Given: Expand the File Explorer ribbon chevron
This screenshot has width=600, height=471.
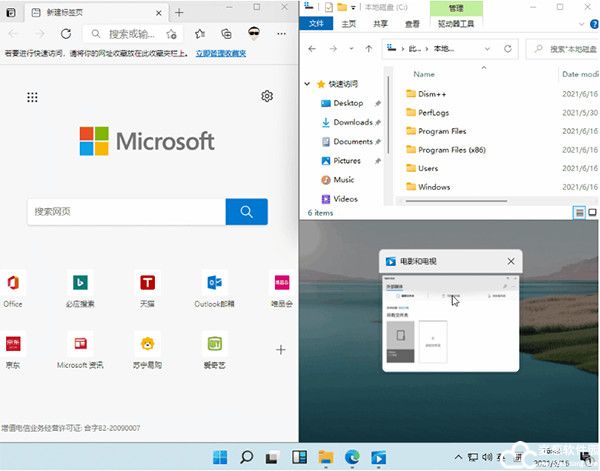Looking at the screenshot, I should [x=582, y=24].
